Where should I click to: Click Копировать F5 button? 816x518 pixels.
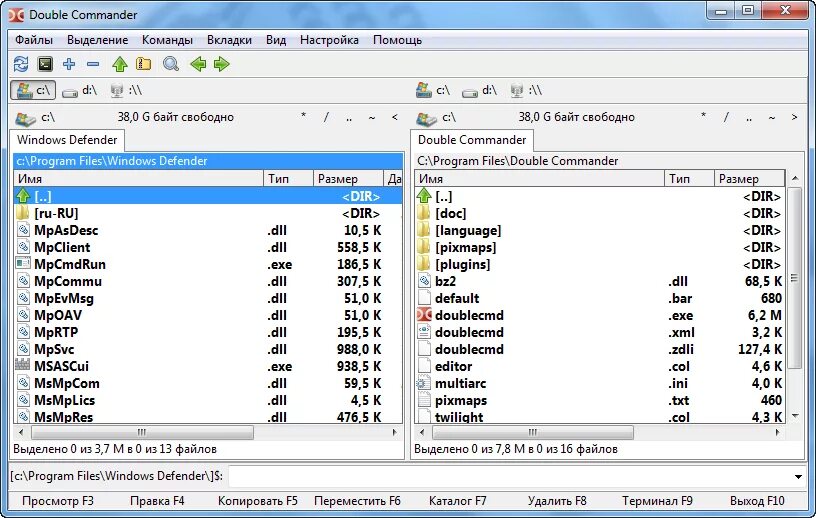click(x=258, y=501)
